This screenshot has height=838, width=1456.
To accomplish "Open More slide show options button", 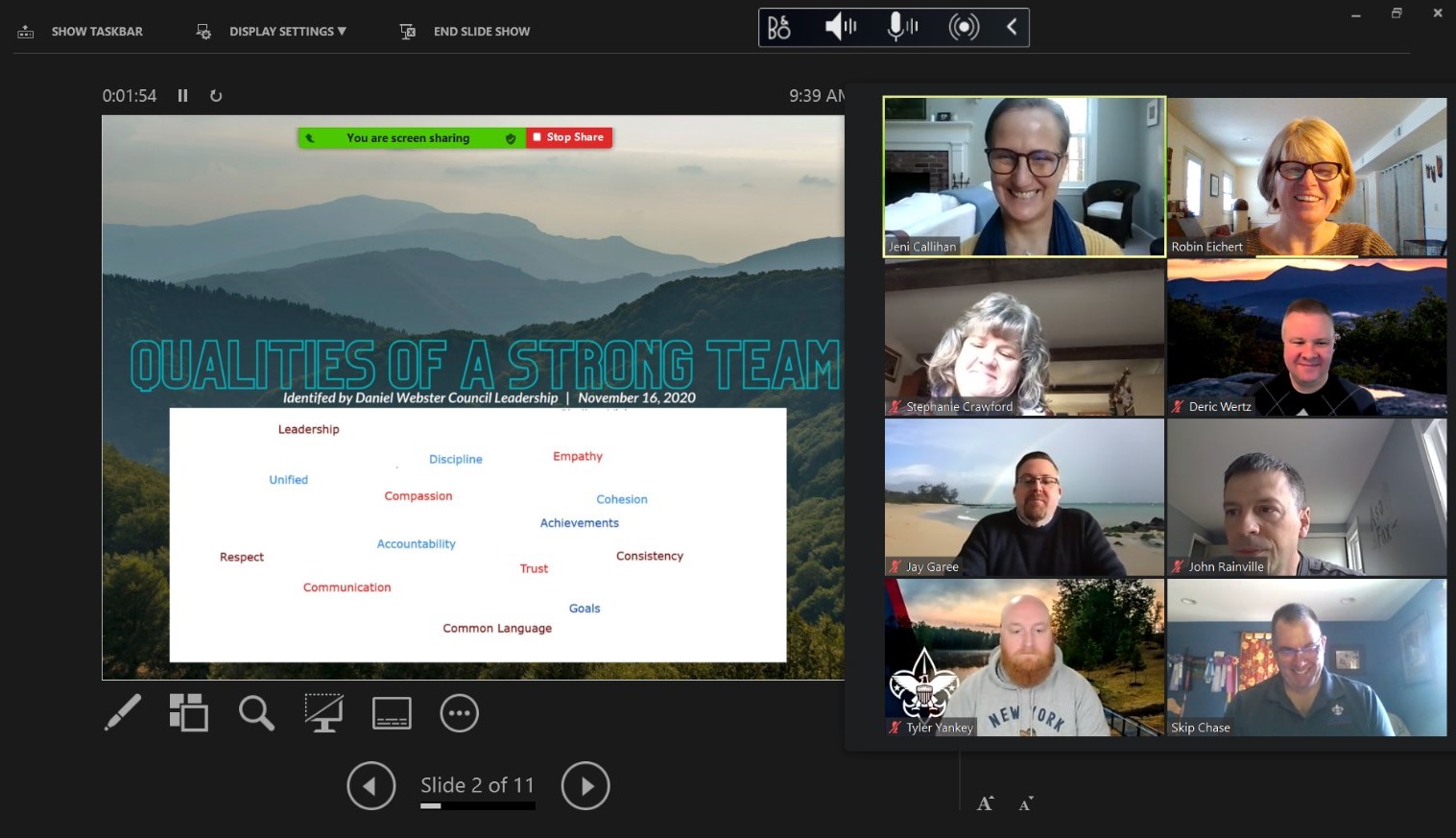I will tap(460, 713).
